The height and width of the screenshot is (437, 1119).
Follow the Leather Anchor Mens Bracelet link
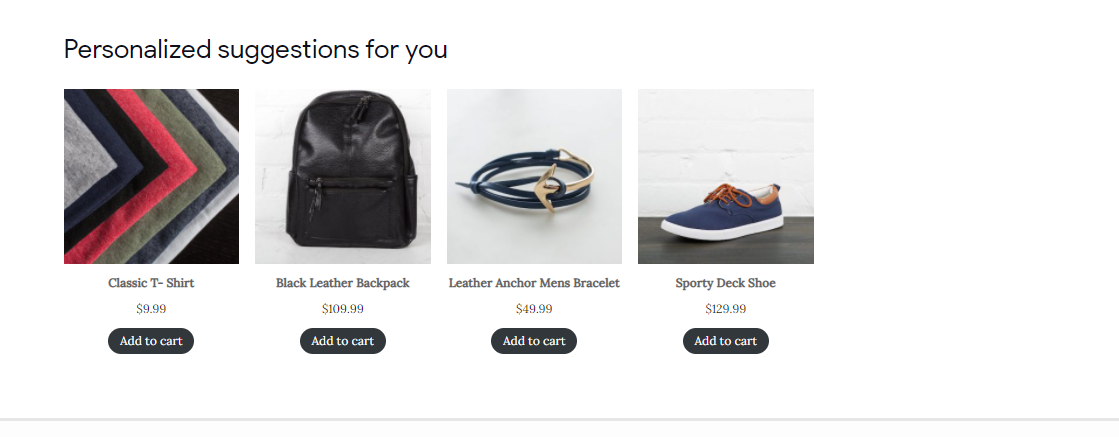(534, 283)
